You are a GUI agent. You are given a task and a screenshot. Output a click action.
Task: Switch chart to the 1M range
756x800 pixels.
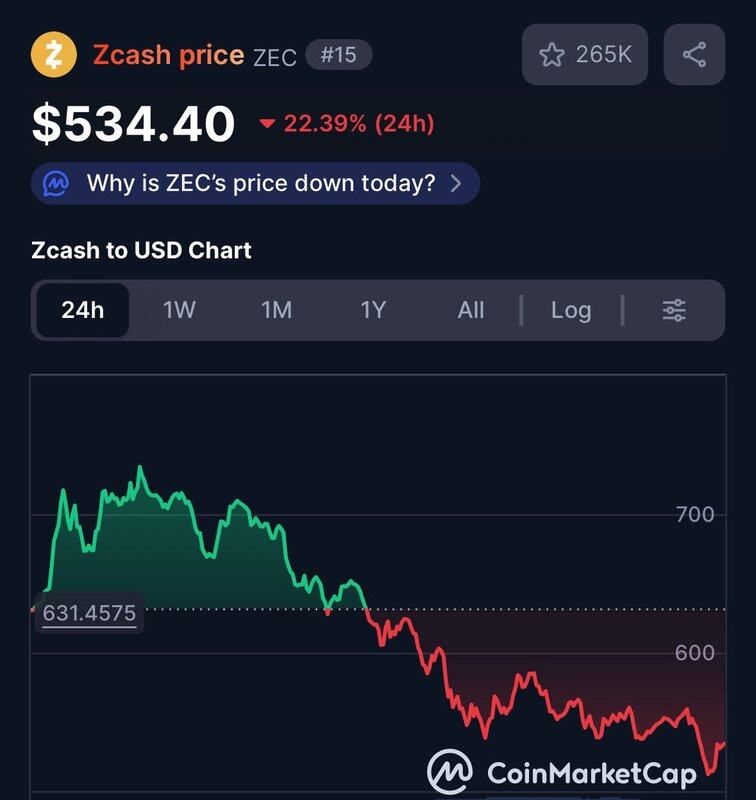tap(276, 310)
